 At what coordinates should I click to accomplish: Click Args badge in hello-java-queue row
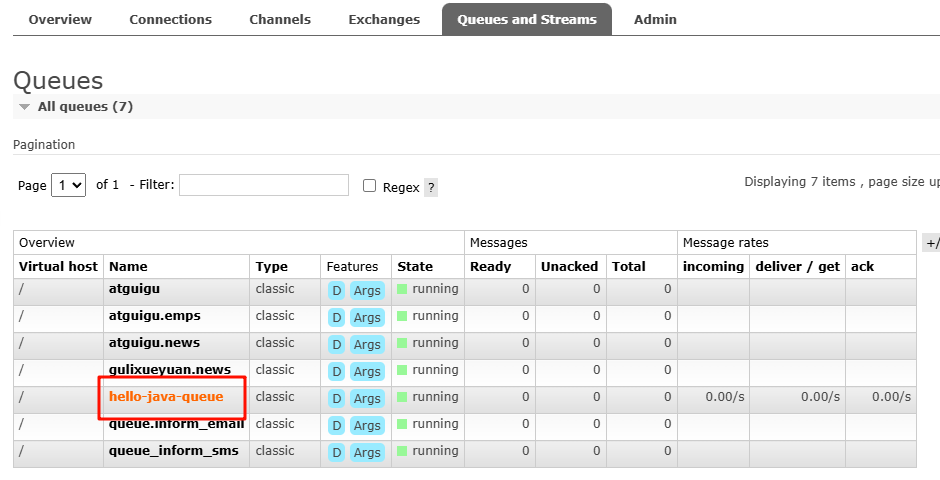coord(367,398)
